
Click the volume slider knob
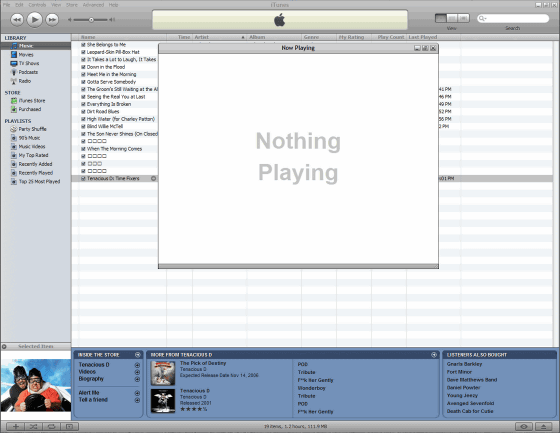pyautogui.click(x=91, y=20)
